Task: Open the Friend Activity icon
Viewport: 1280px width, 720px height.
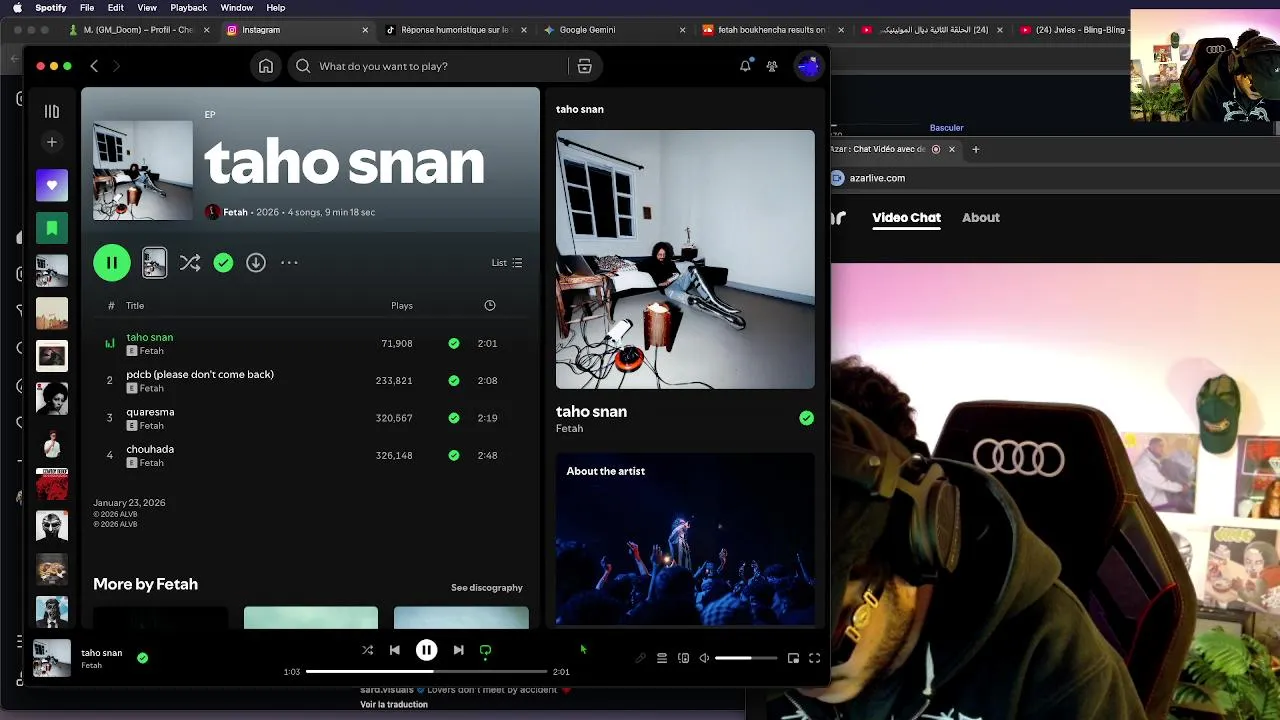Action: 772,66
